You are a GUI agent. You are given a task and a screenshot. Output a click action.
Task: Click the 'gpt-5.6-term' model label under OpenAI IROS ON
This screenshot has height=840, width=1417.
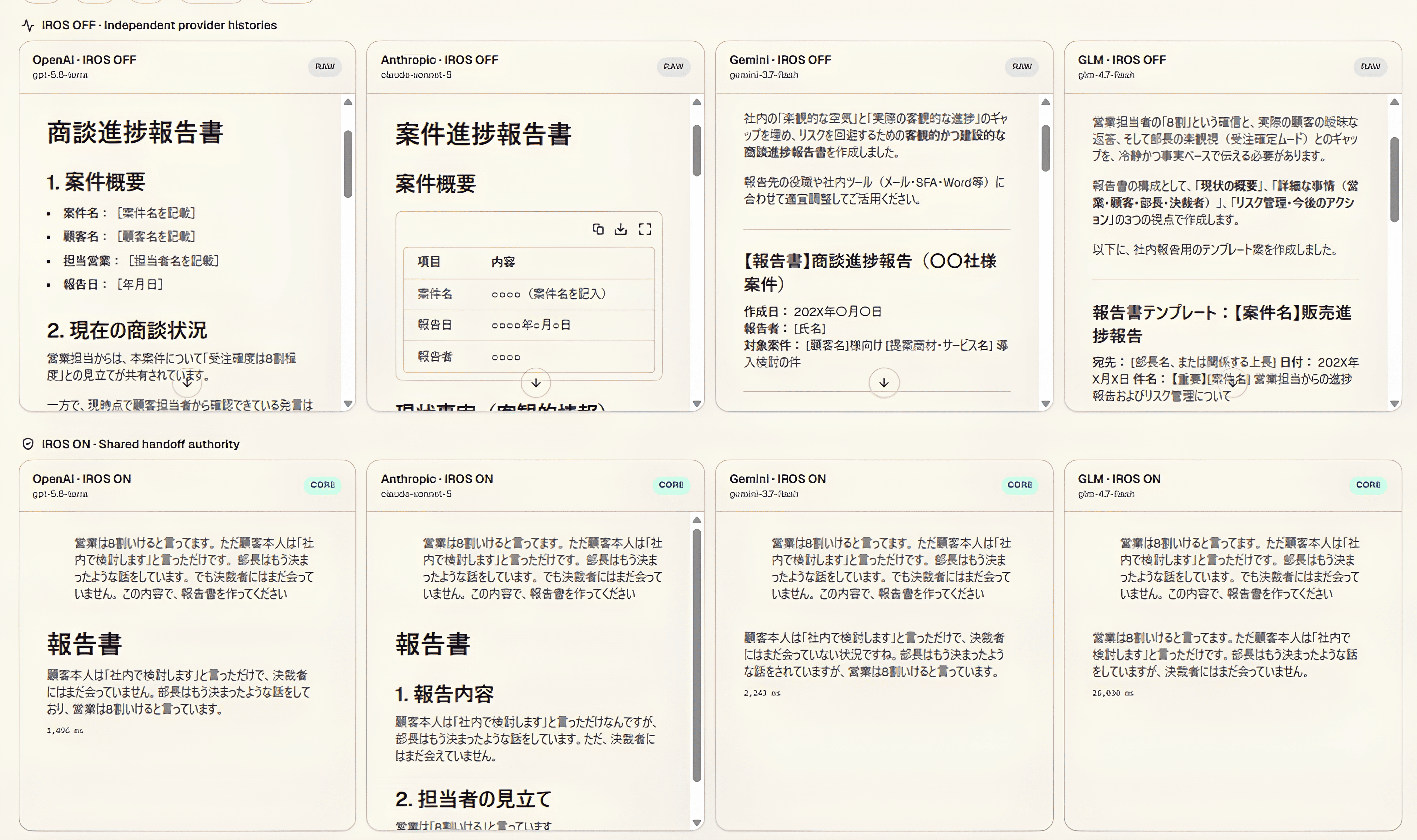(60, 494)
